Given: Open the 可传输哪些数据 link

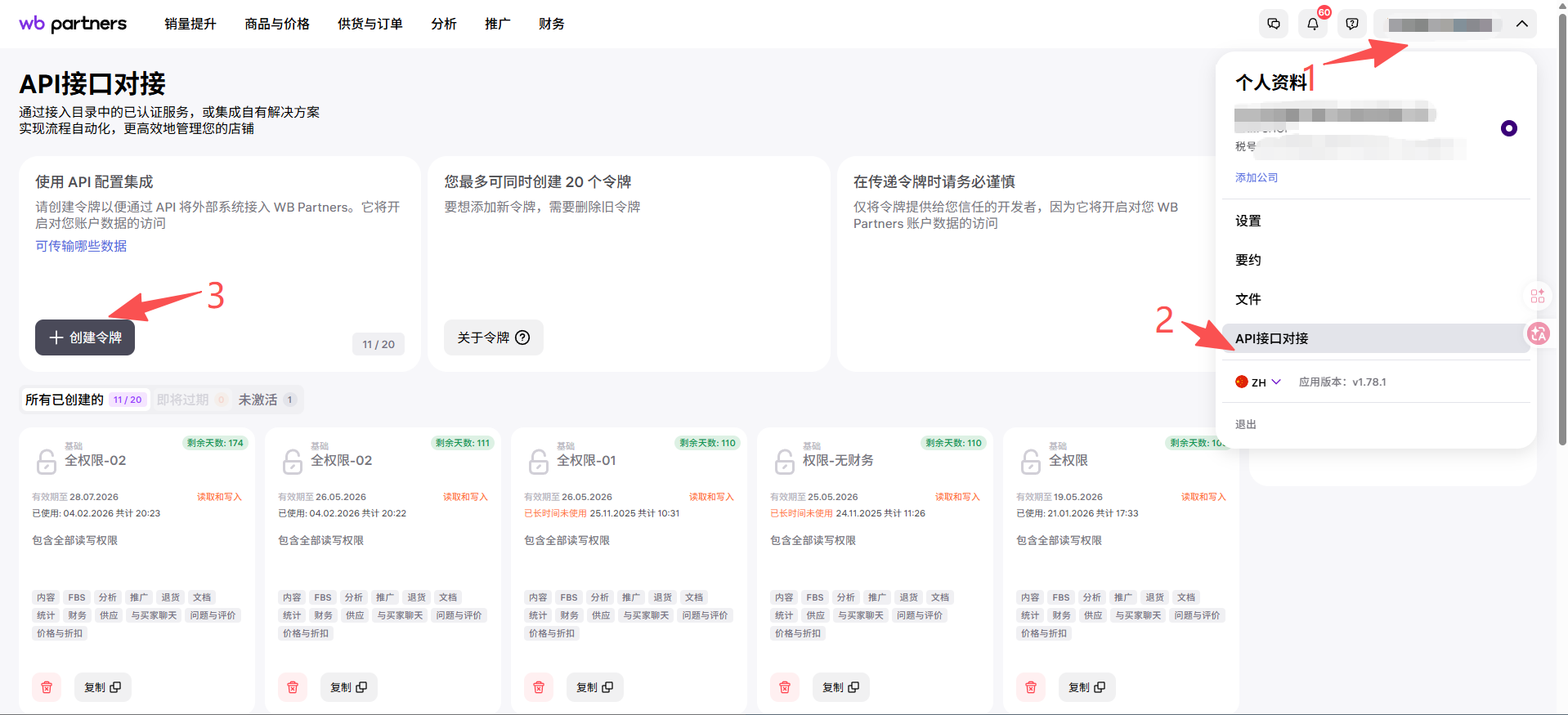Looking at the screenshot, I should [81, 246].
